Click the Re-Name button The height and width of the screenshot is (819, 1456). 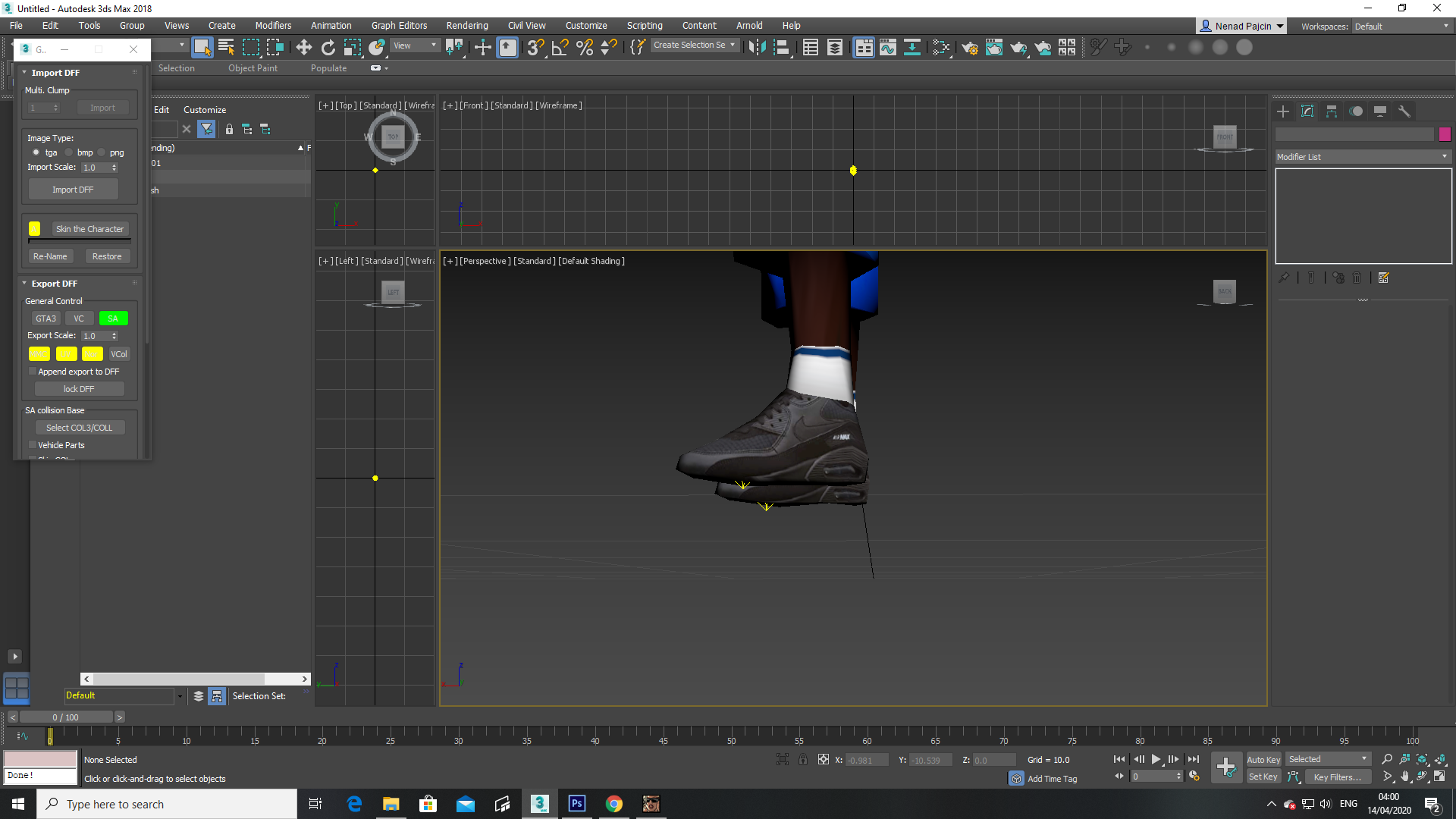point(50,256)
